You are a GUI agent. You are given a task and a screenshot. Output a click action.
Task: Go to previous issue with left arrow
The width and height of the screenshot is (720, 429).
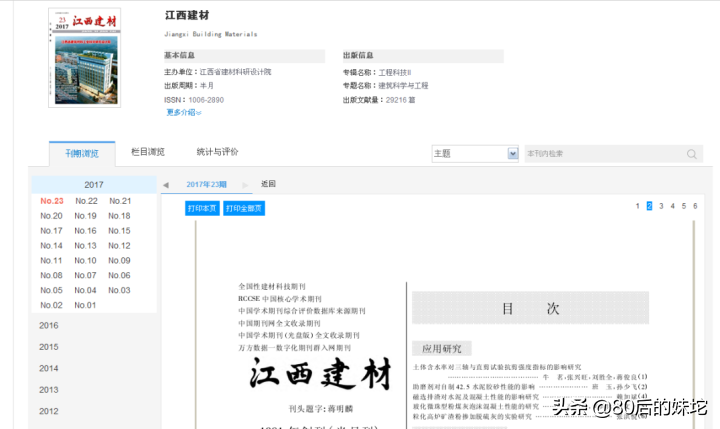pos(166,185)
